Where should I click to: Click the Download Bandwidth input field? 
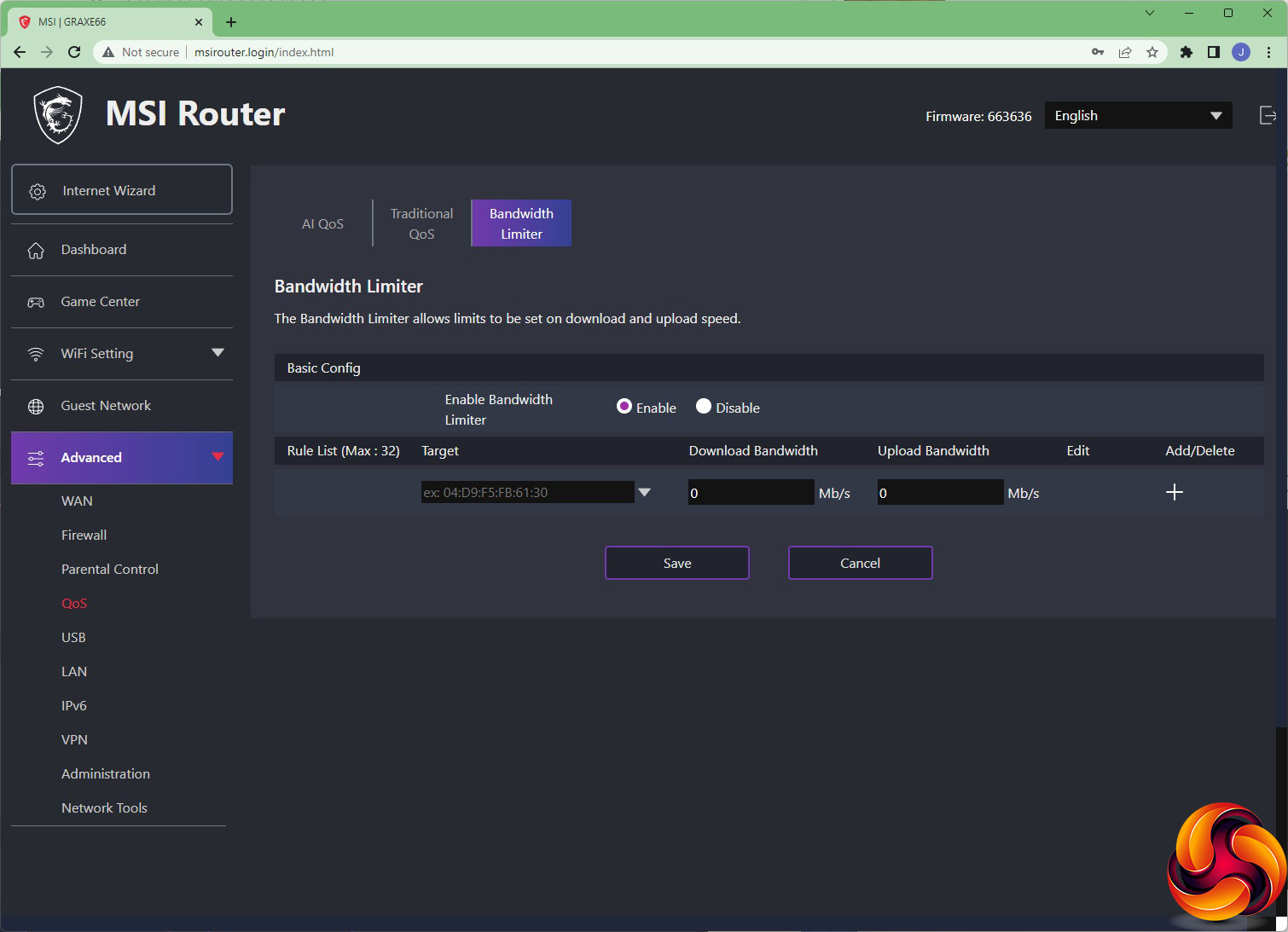point(751,492)
